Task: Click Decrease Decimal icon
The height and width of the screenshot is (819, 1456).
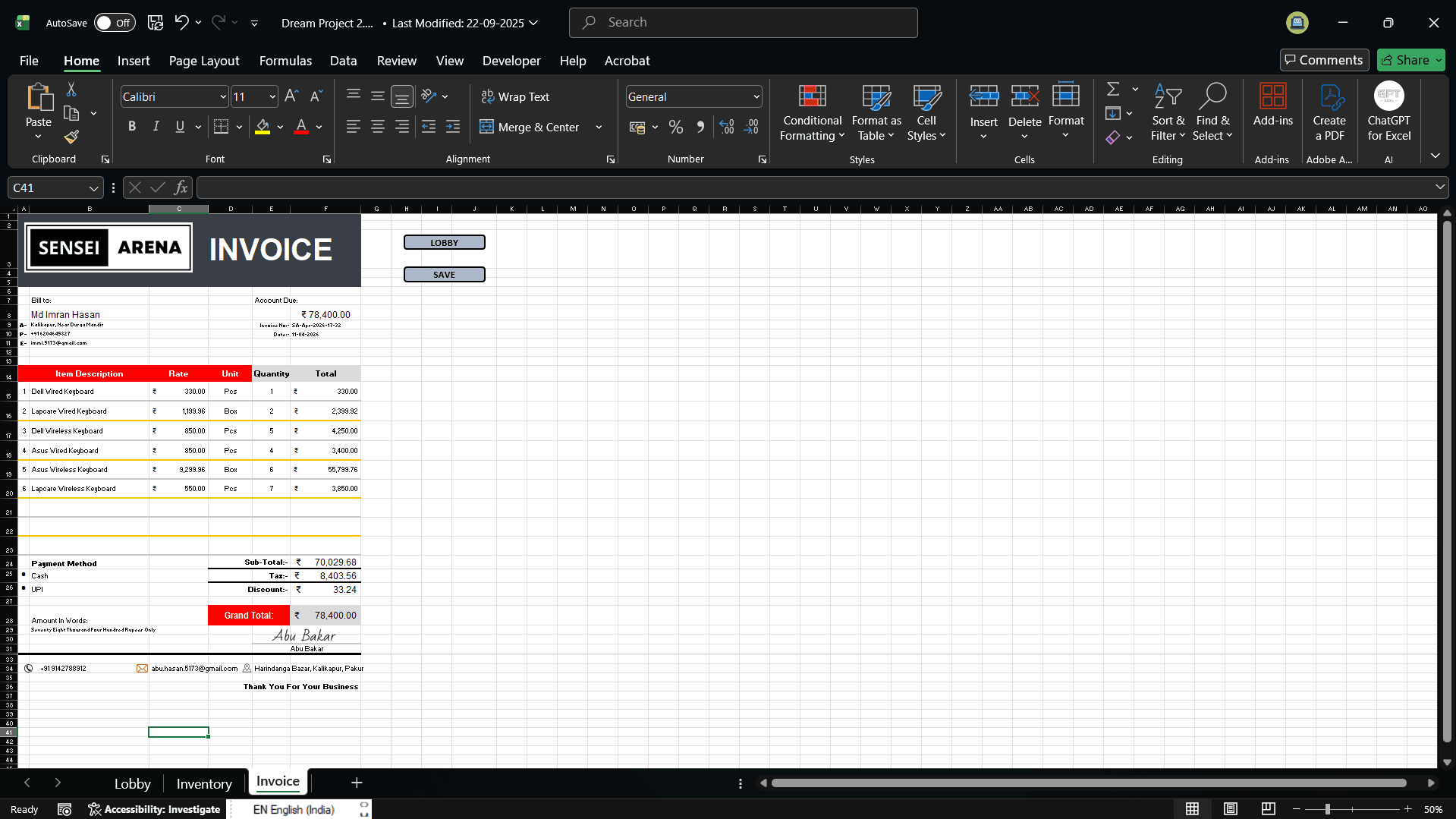Action: pyautogui.click(x=751, y=127)
